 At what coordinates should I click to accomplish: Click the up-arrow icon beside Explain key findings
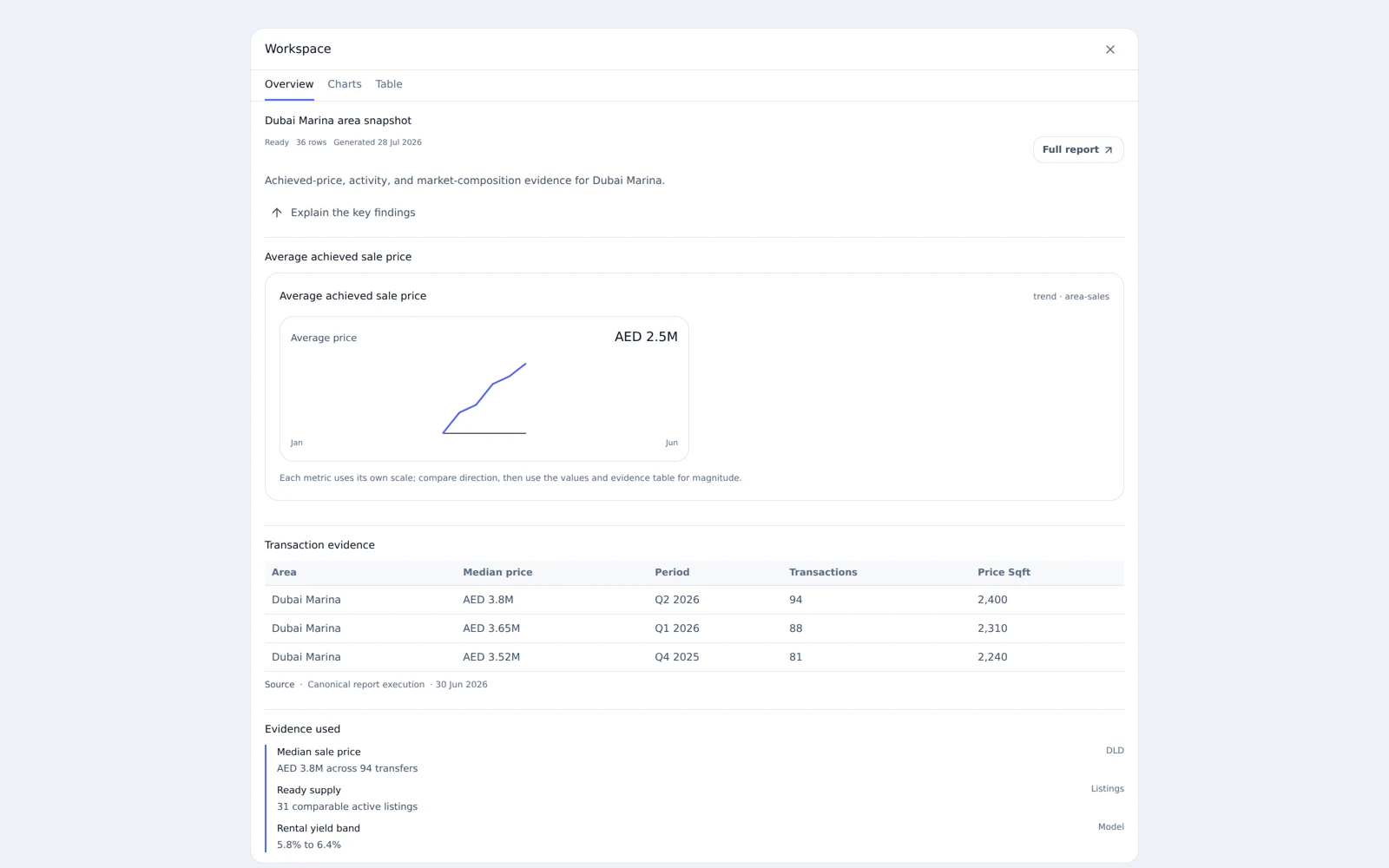pos(277,213)
